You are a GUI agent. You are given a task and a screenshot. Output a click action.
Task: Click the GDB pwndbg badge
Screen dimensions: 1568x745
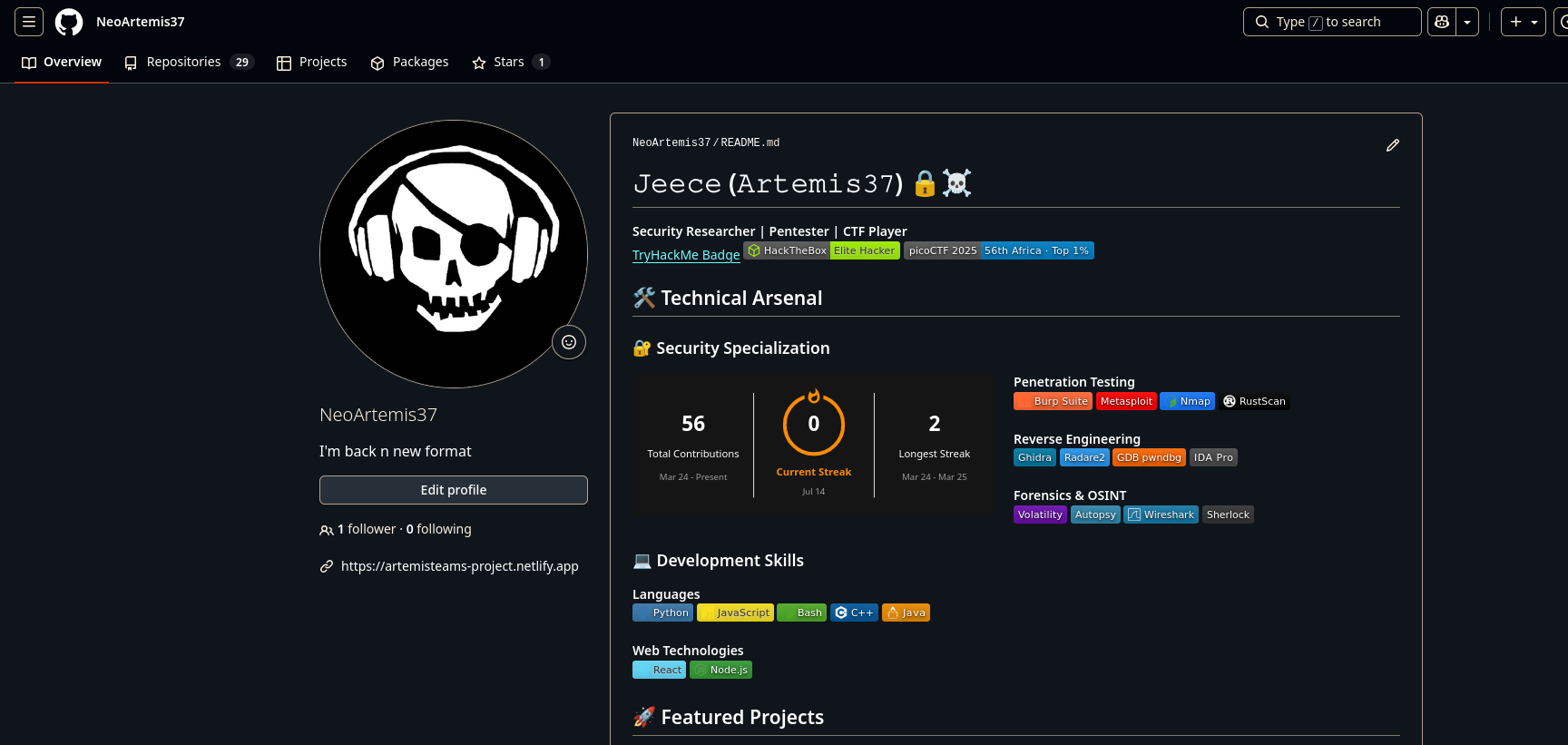[x=1149, y=457]
